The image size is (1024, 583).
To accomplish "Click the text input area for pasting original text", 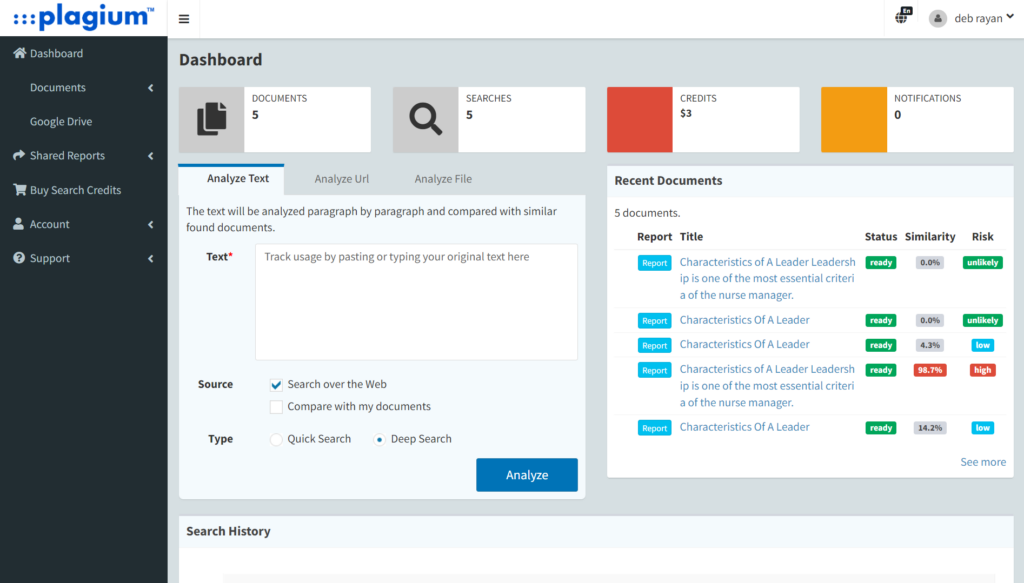I will pyautogui.click(x=416, y=300).
